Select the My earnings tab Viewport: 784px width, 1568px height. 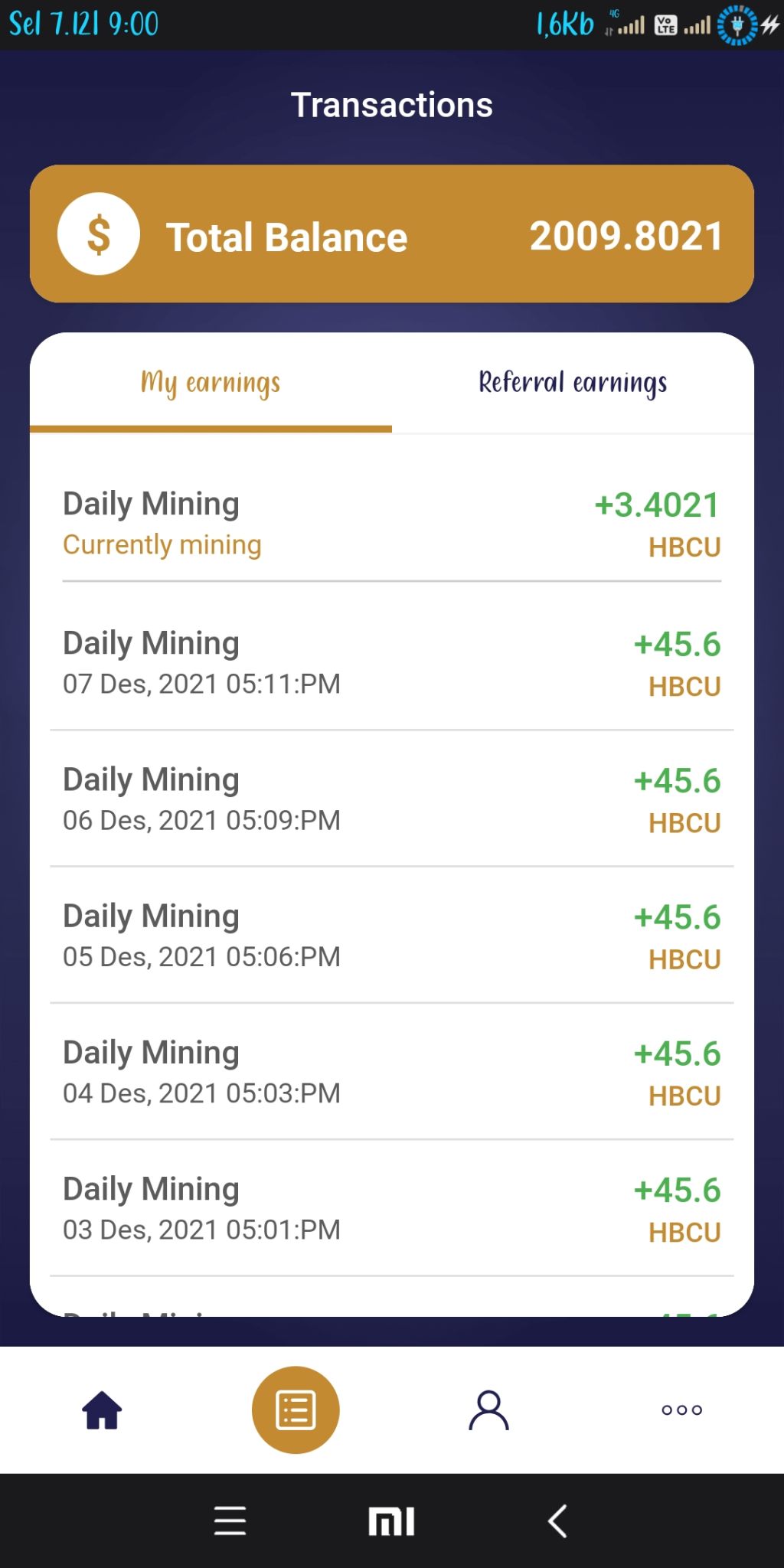[211, 383]
